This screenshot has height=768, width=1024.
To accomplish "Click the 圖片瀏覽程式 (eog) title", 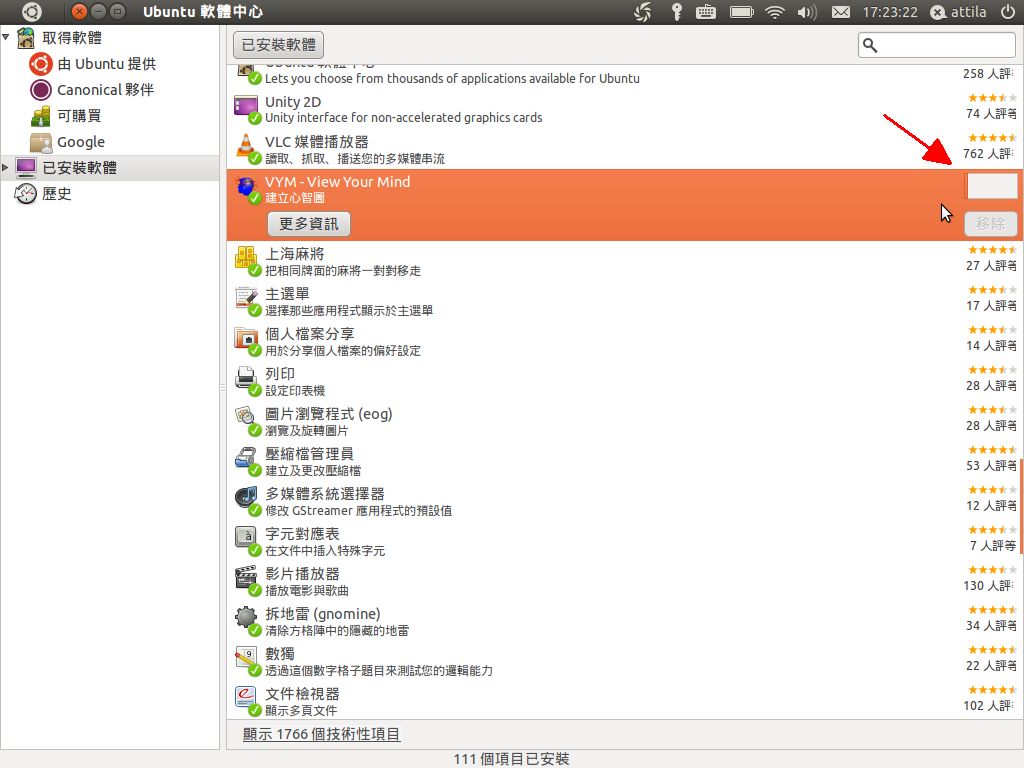I will tap(328, 414).
